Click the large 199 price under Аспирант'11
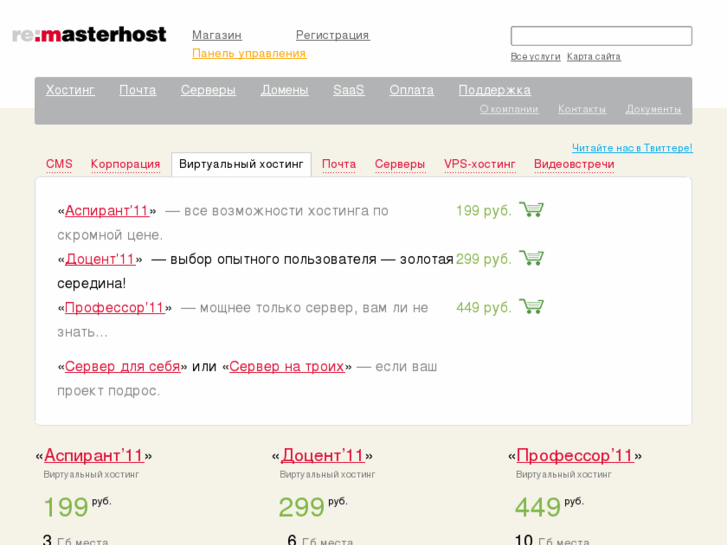Screen dimensions: 727x545 [66, 507]
